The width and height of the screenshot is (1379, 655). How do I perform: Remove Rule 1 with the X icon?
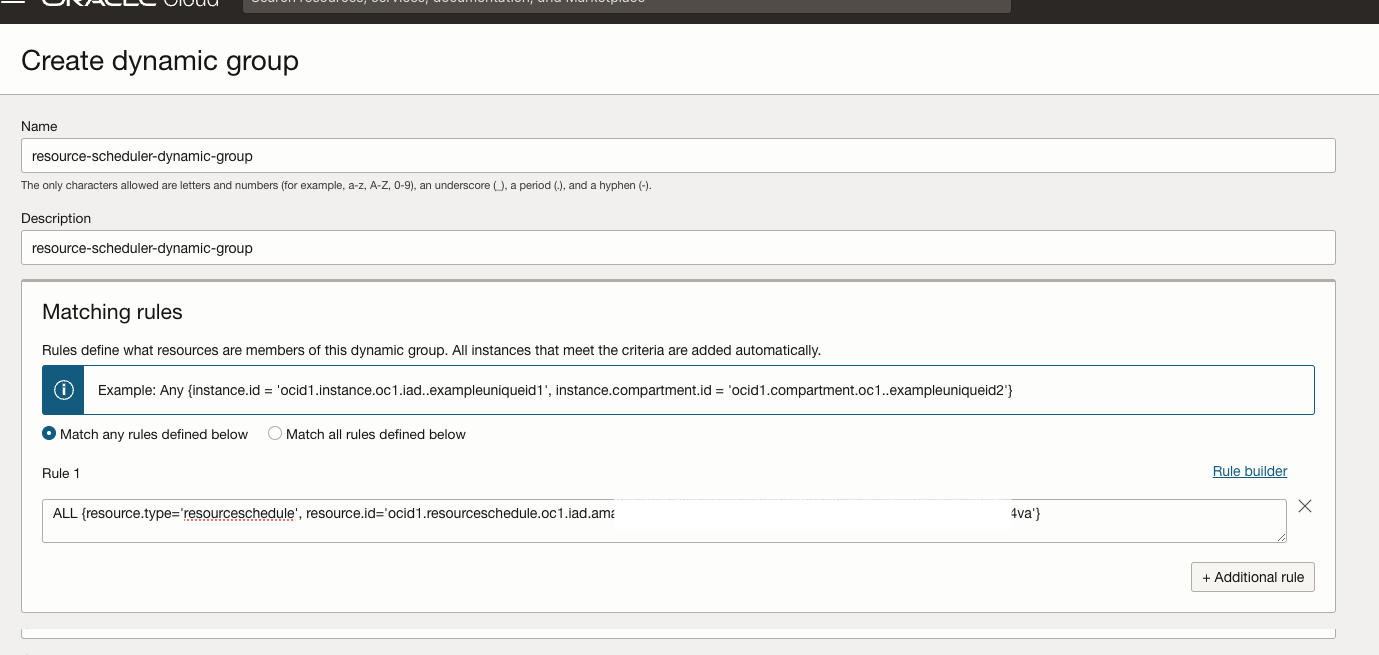click(x=1305, y=506)
